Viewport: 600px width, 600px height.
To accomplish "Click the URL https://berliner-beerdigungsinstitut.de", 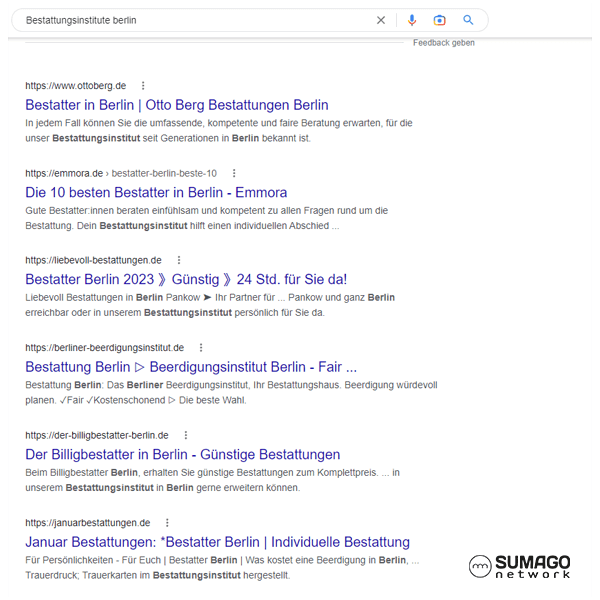I will (104, 347).
